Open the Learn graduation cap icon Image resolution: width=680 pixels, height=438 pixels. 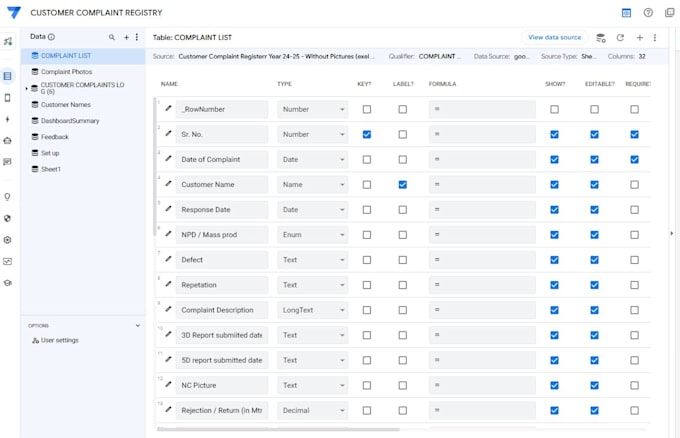7,283
